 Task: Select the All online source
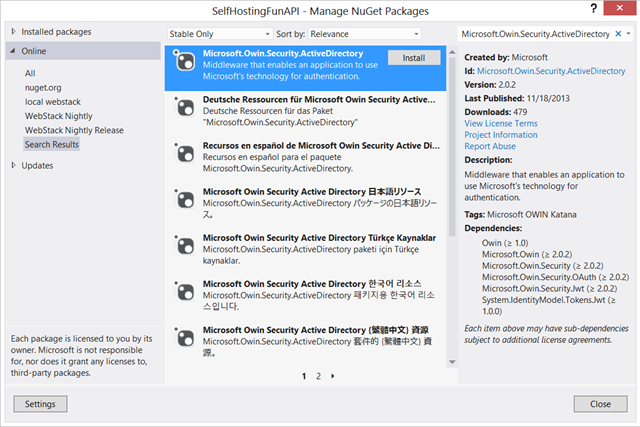click(x=30, y=73)
